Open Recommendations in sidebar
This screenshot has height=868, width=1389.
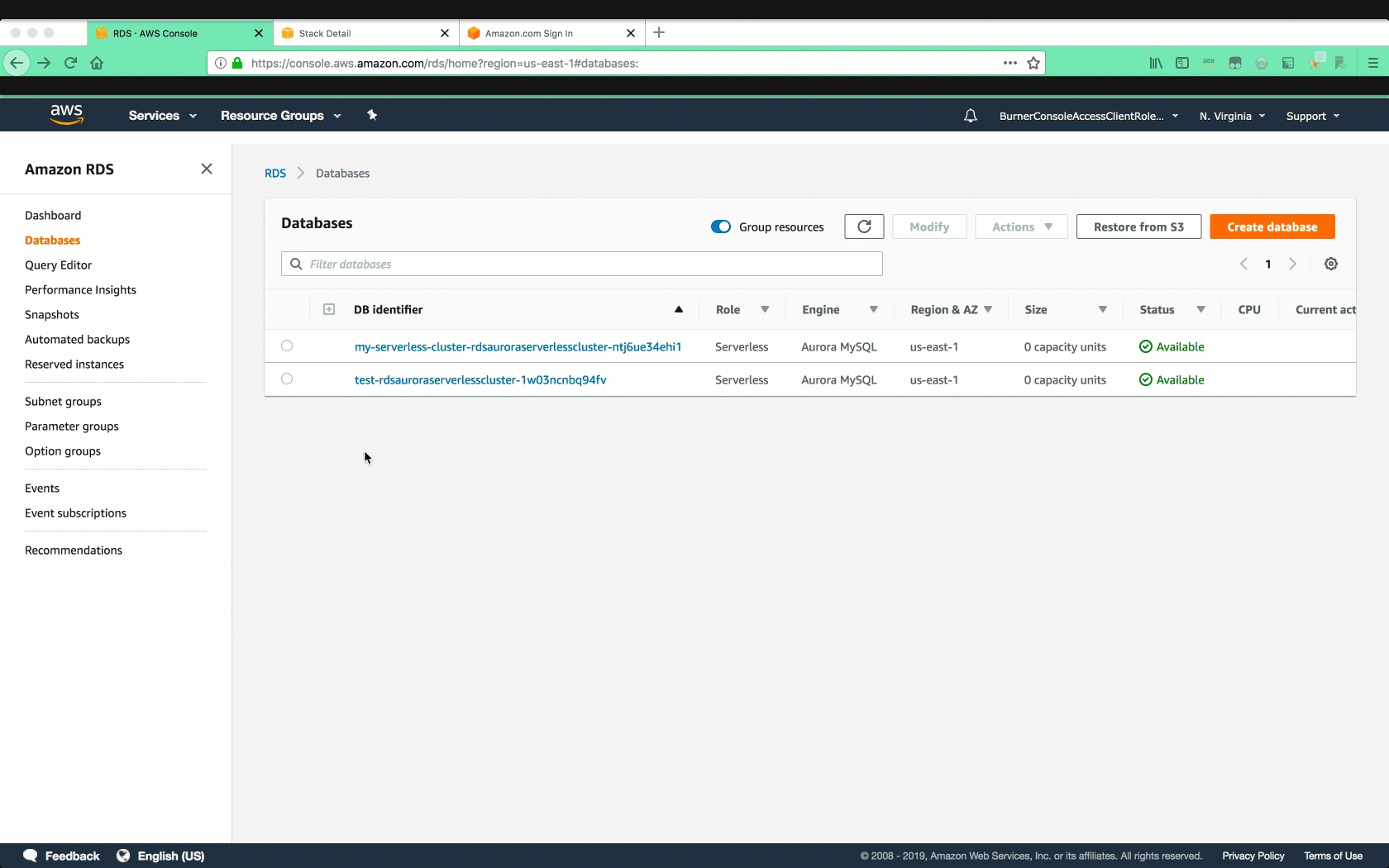point(74,550)
